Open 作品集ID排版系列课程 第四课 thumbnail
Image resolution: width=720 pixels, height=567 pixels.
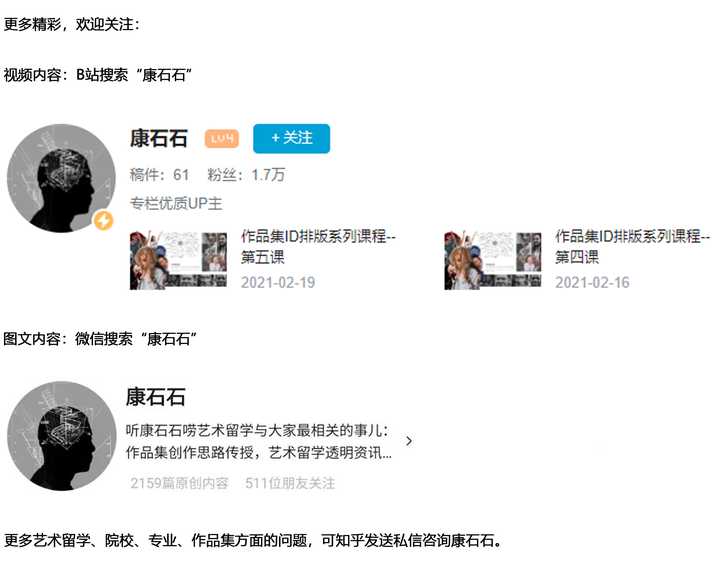pos(493,260)
